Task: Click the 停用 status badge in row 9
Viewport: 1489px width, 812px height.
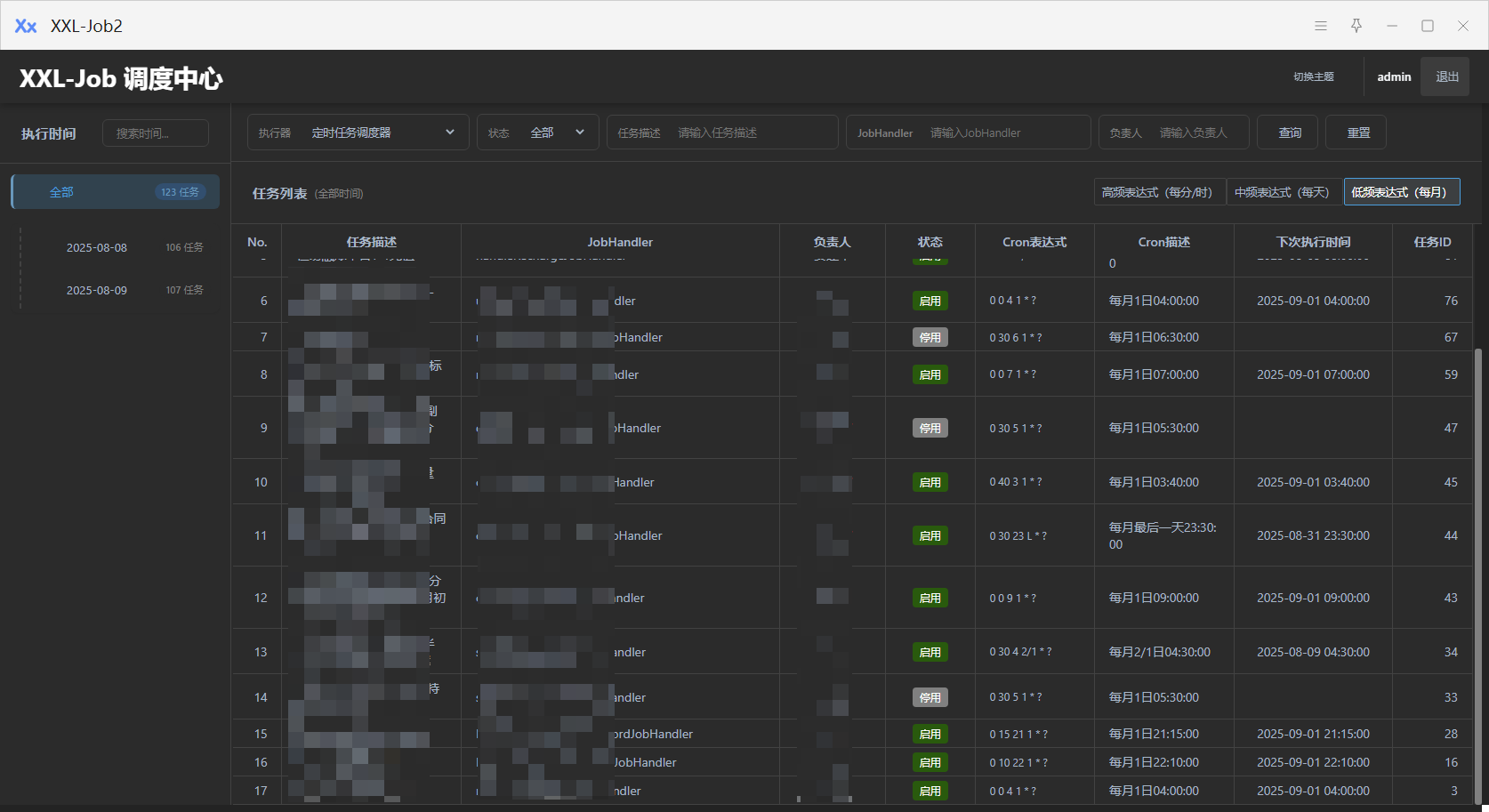Action: tap(930, 428)
